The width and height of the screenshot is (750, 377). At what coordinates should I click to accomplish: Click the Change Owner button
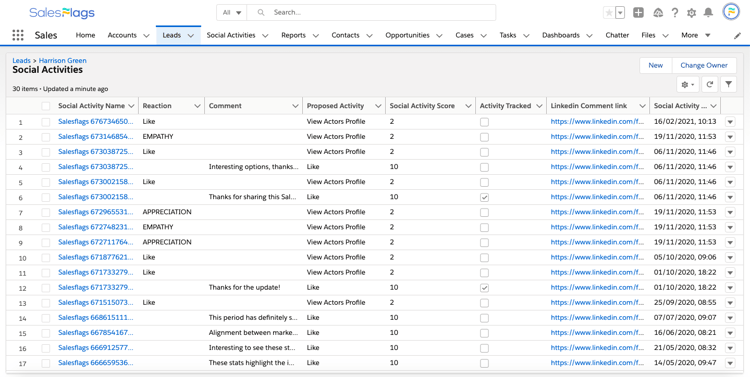coord(704,66)
